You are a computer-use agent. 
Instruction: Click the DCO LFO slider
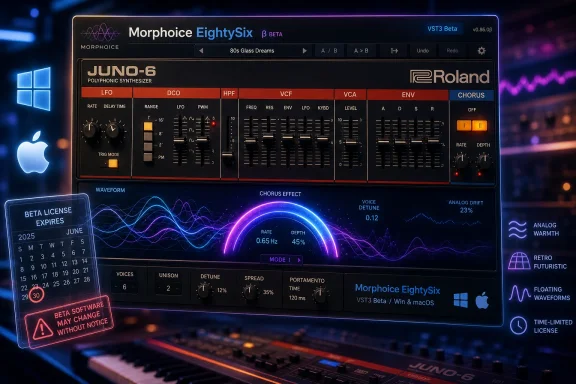point(180,140)
